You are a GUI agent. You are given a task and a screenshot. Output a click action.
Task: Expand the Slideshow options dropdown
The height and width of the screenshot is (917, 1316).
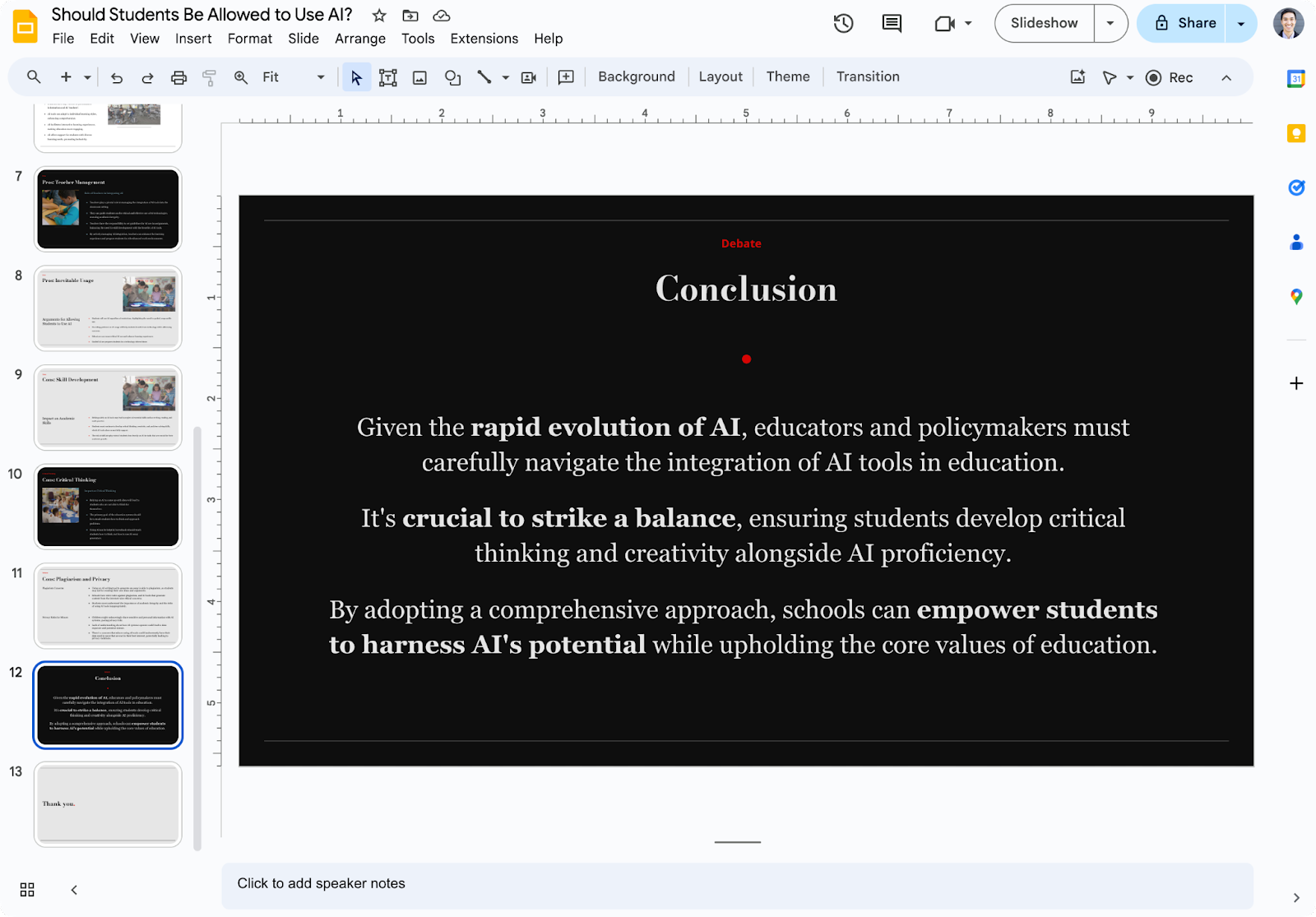1111,23
